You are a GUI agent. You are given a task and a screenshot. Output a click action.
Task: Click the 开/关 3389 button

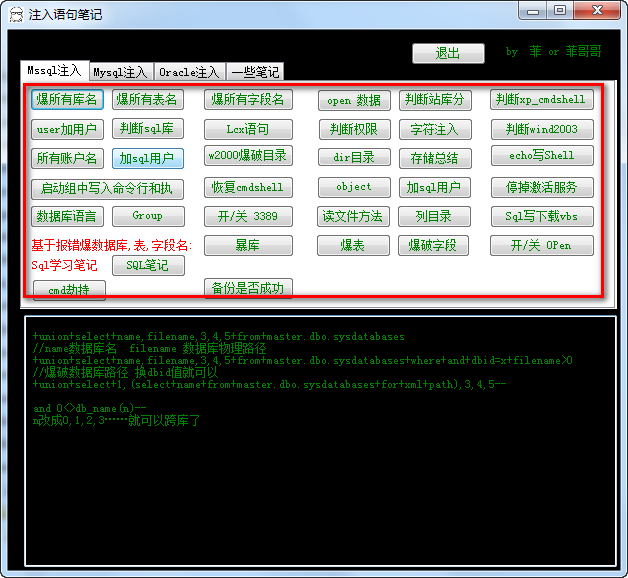(x=248, y=217)
